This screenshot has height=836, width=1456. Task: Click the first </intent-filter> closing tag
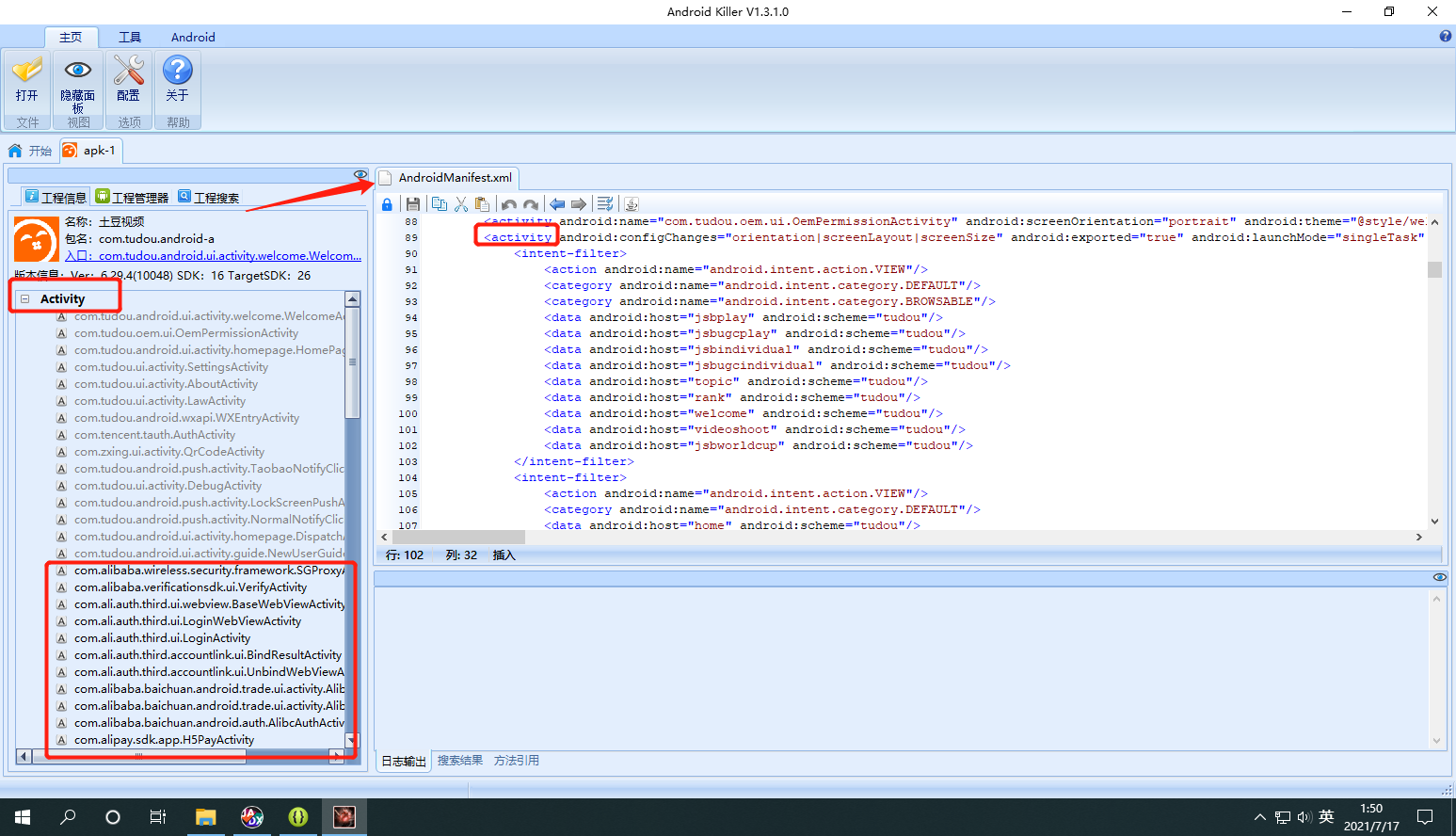pyautogui.click(x=574, y=461)
